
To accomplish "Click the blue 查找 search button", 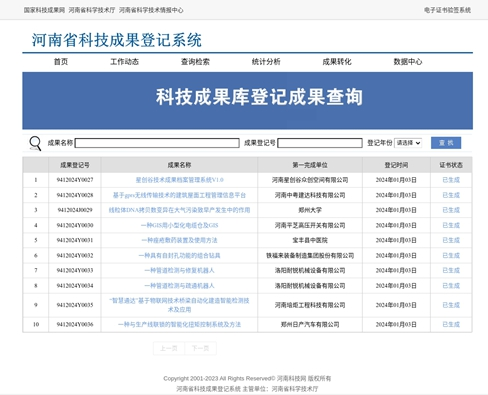I will [446, 143].
